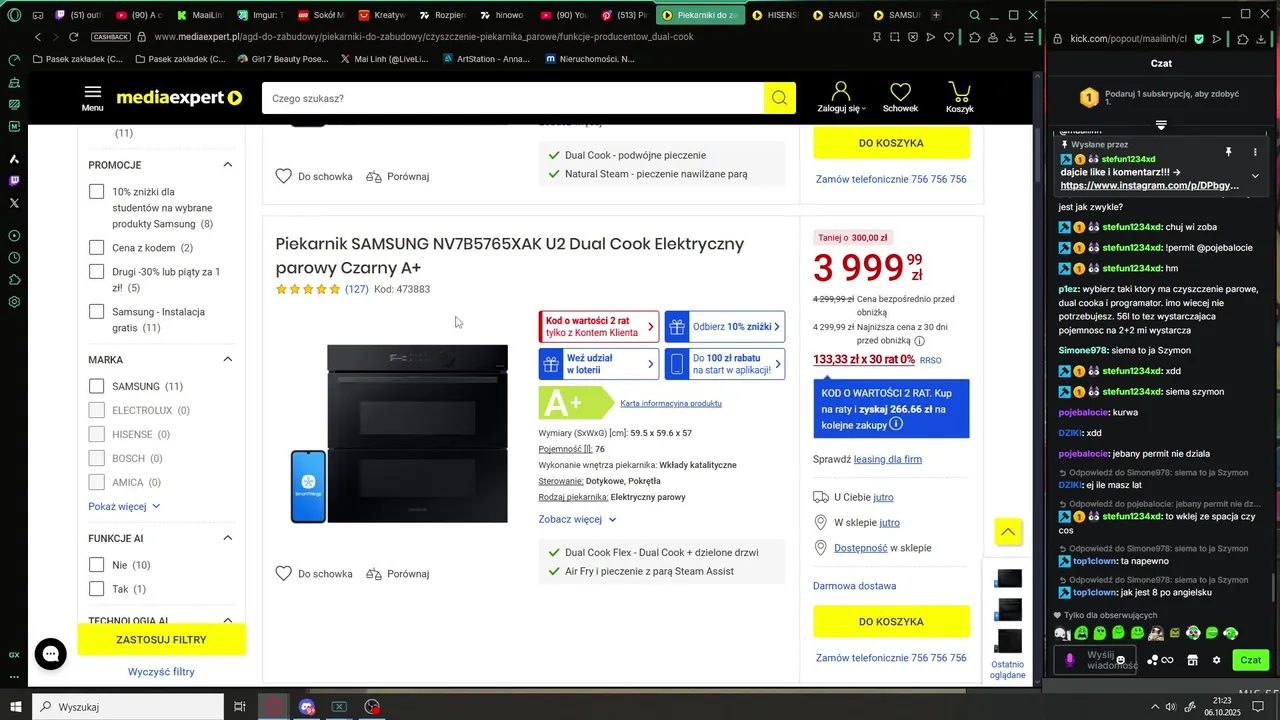This screenshot has width=1280, height=720.
Task: Click the yellow back-to-top arrow button
Action: click(x=1008, y=532)
